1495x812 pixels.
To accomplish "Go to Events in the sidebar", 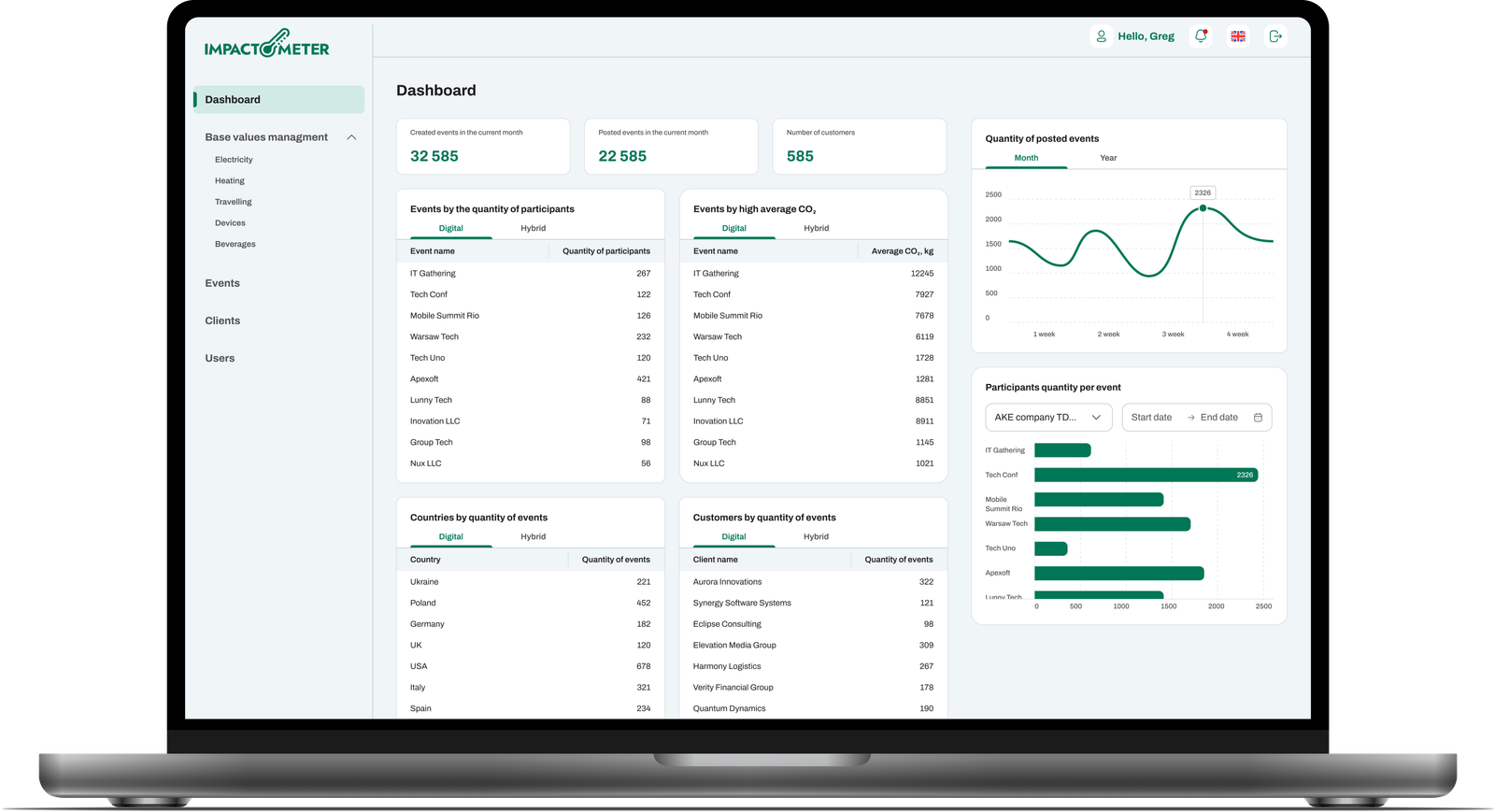I will [x=222, y=283].
